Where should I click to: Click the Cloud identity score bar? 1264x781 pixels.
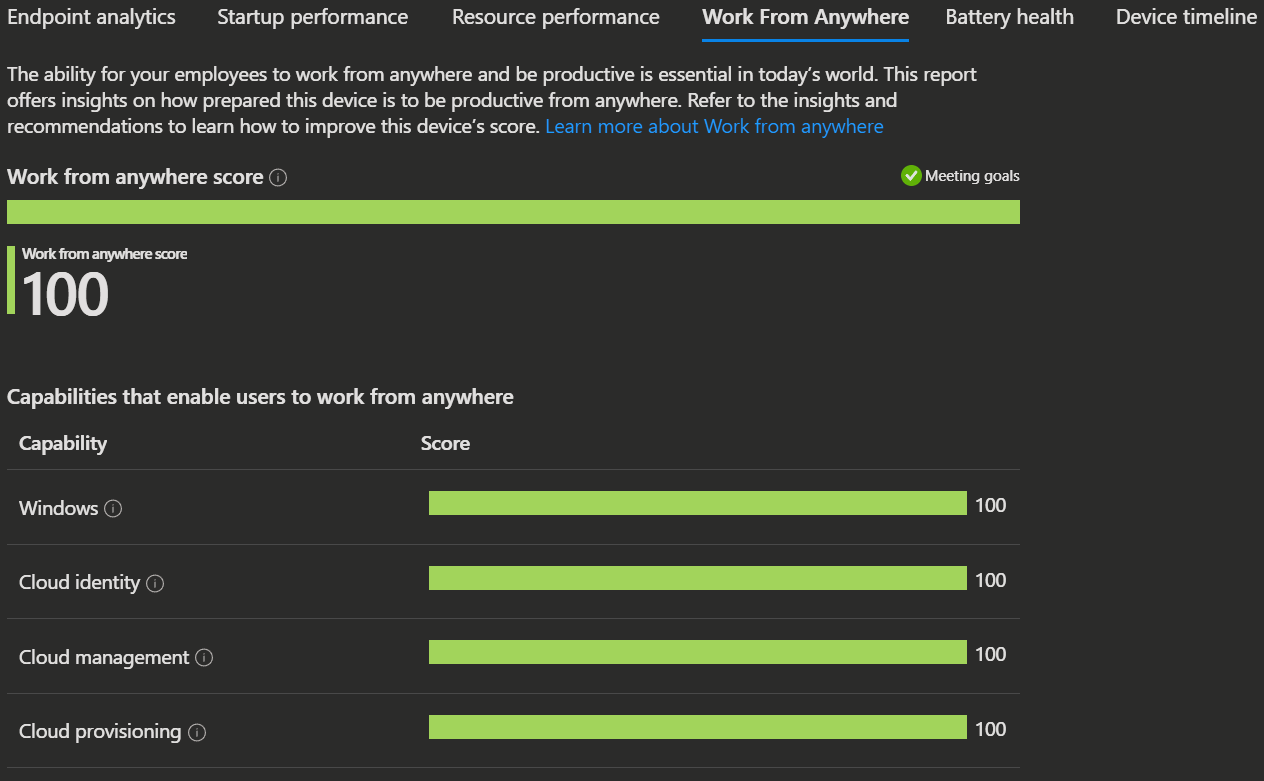[x=698, y=578]
